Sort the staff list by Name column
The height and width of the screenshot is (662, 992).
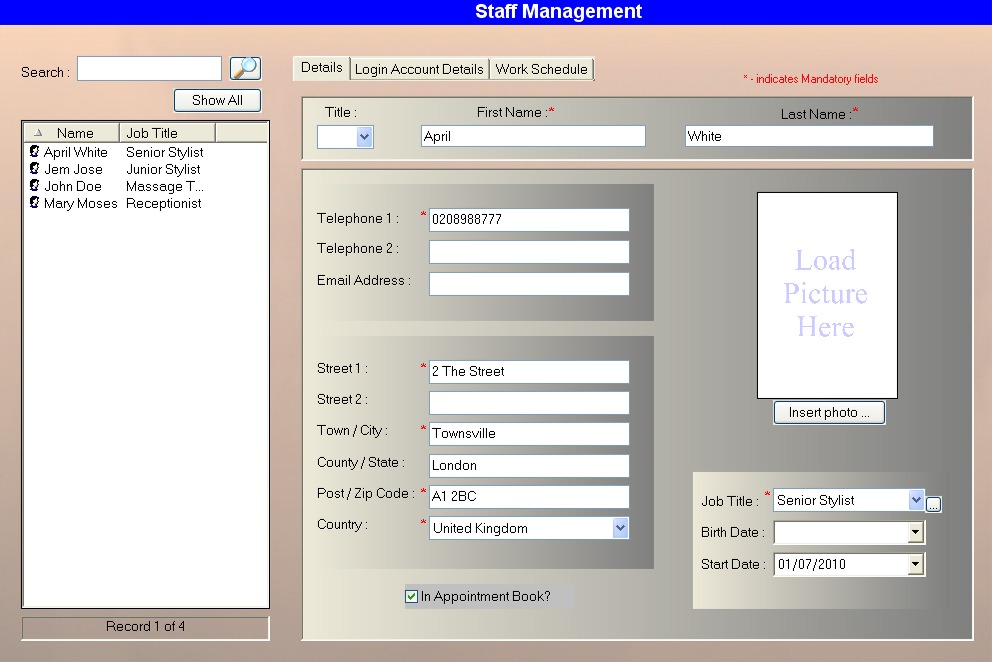71,133
